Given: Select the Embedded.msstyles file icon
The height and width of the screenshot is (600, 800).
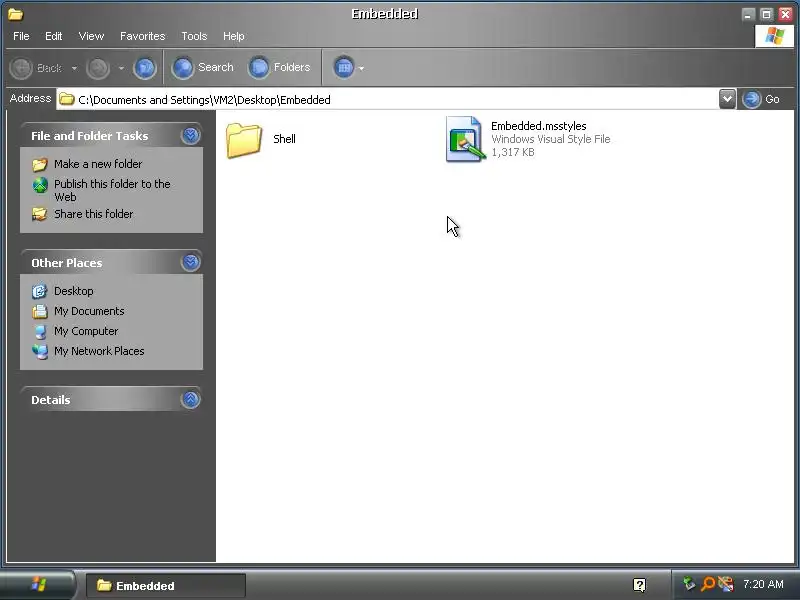Looking at the screenshot, I should point(464,139).
